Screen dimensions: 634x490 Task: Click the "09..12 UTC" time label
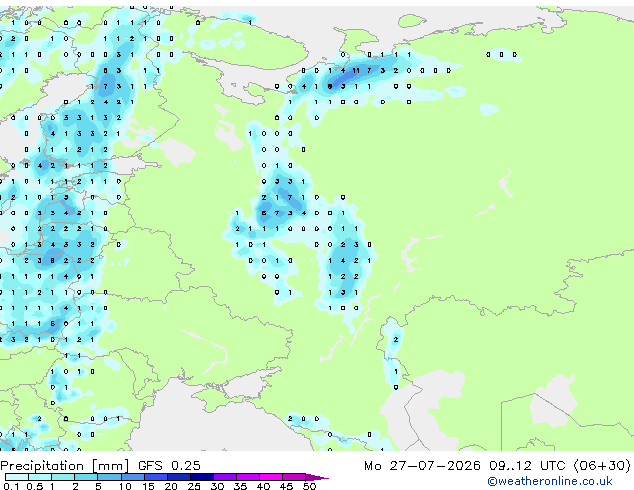point(527,466)
